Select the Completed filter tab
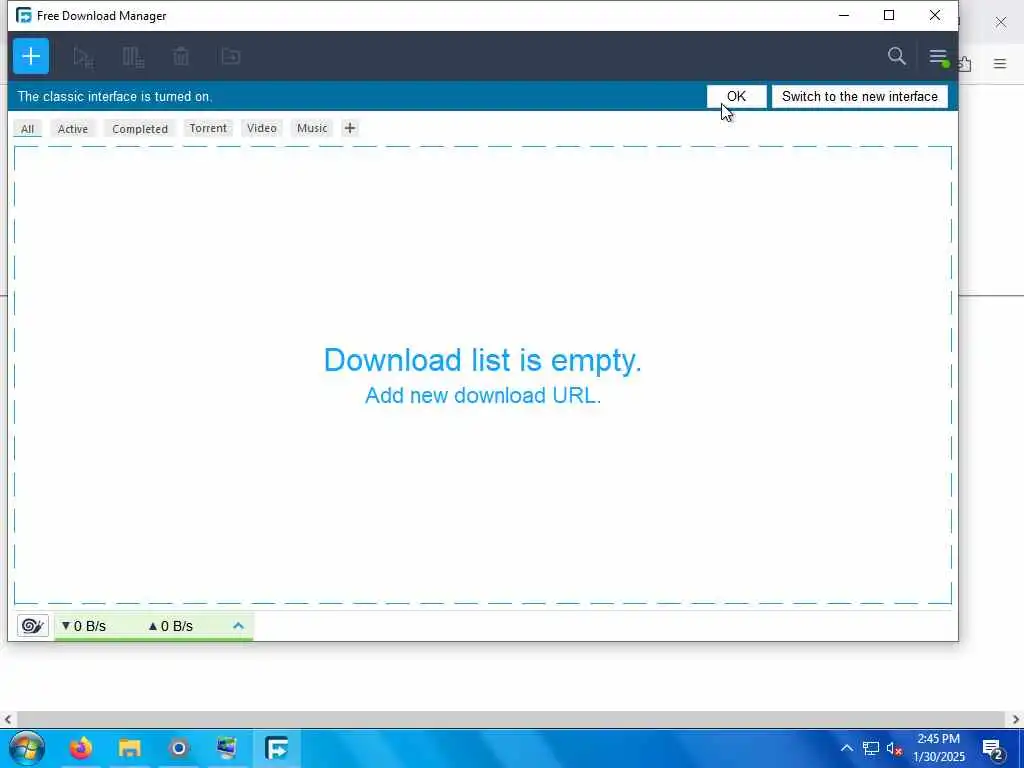The width and height of the screenshot is (1024, 768). coord(140,129)
